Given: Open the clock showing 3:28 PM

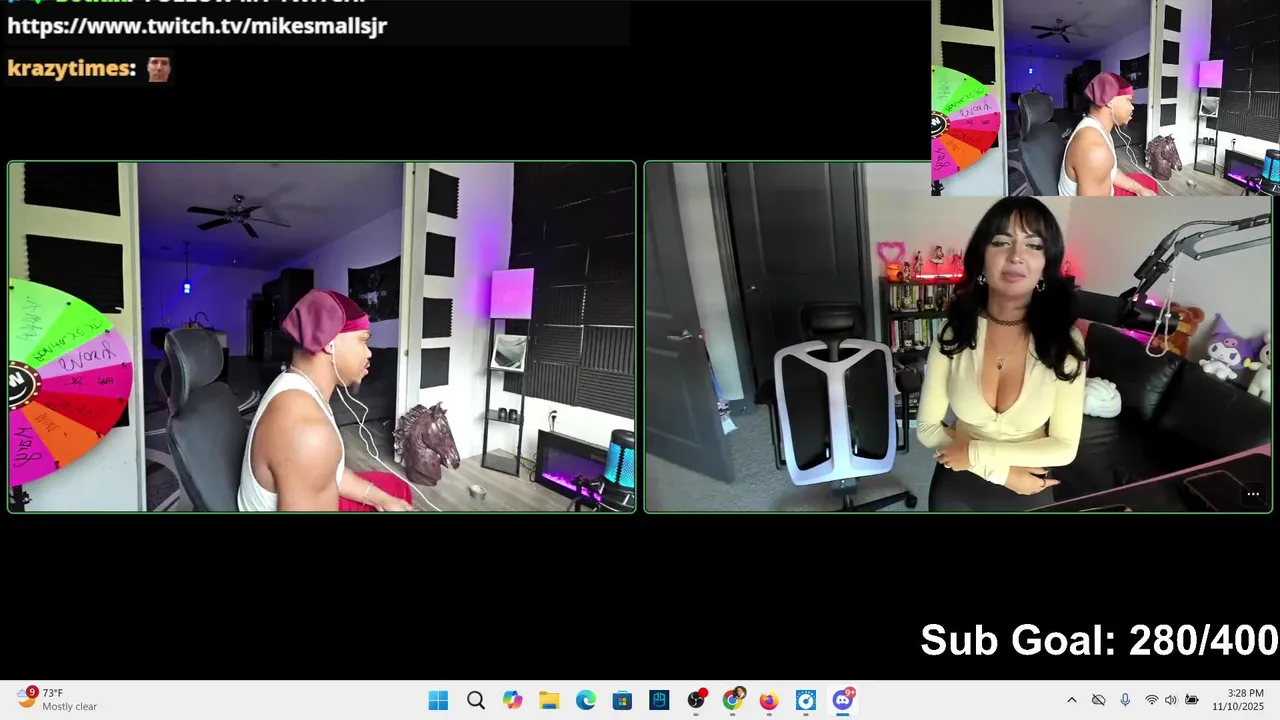Looking at the screenshot, I should [x=1238, y=700].
